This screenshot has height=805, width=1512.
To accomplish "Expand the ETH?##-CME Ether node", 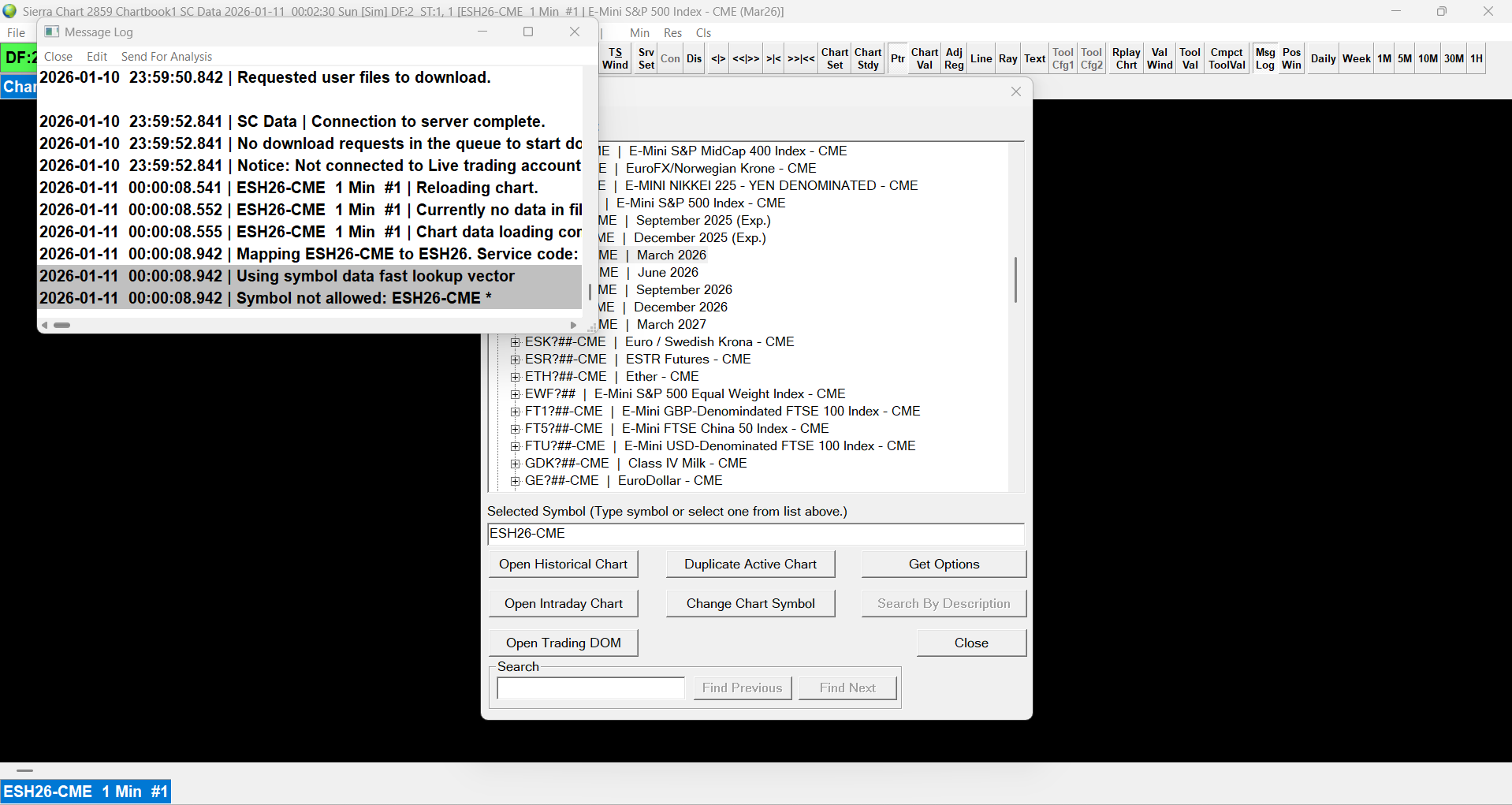I will coord(516,377).
